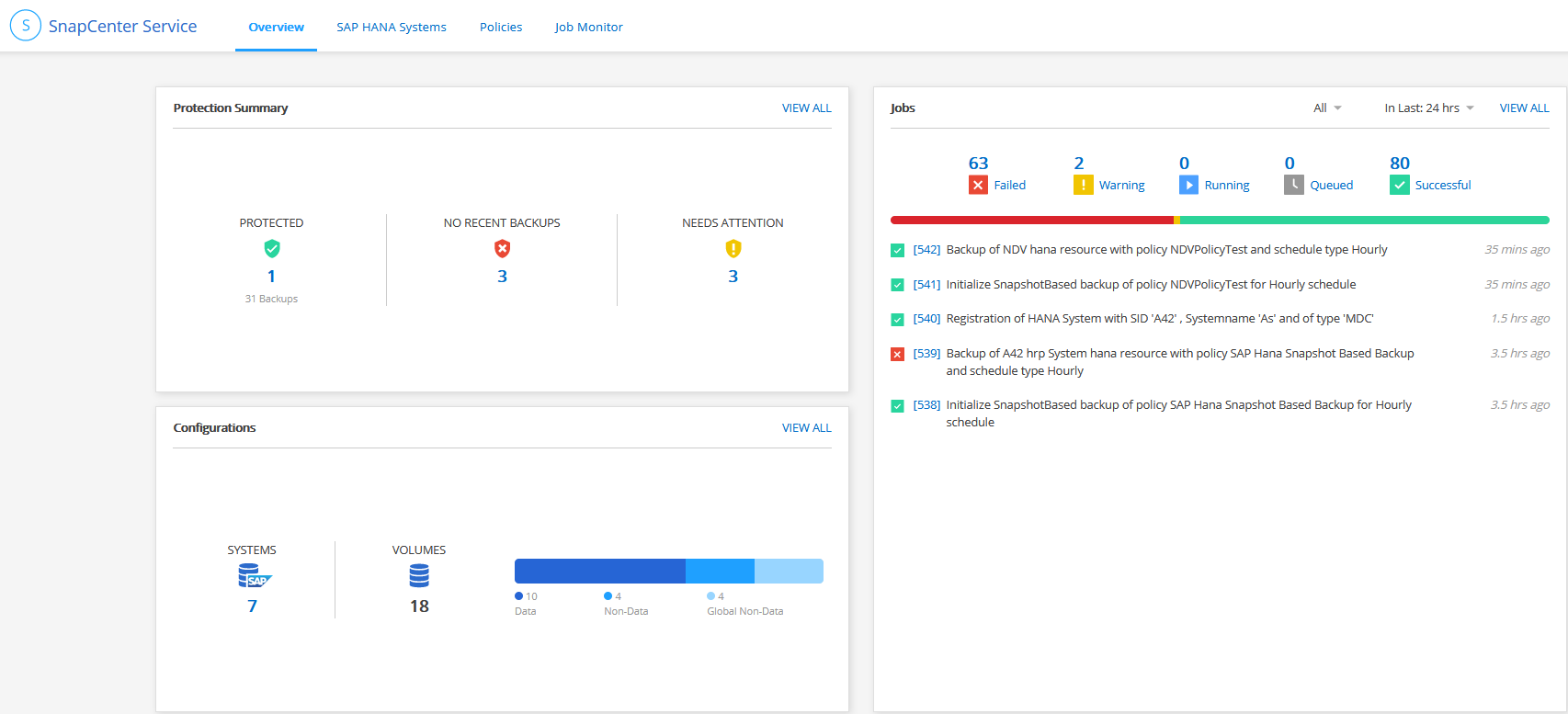This screenshot has height=714, width=1568.
Task: Open the All jobs filter dropdown
Action: (x=1326, y=108)
